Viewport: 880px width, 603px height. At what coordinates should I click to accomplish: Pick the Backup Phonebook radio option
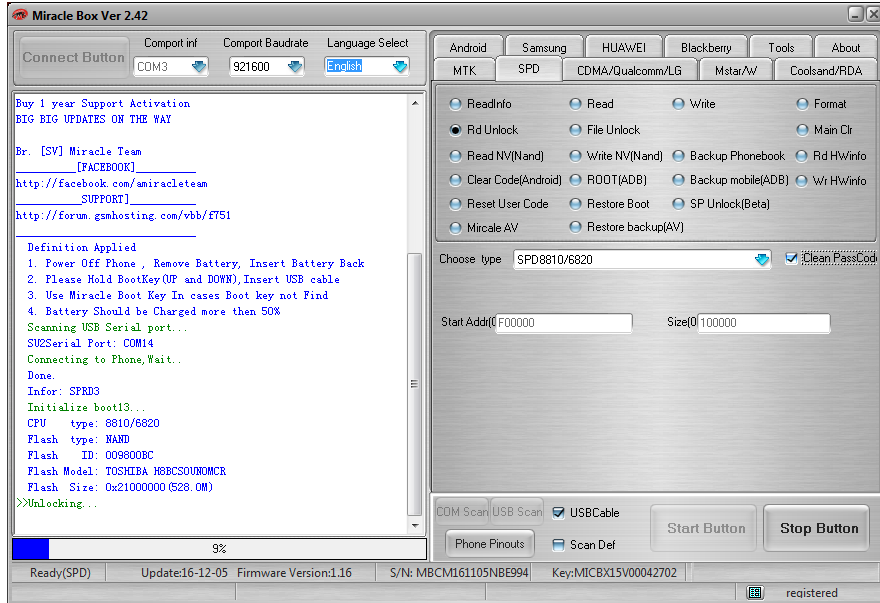pos(679,156)
